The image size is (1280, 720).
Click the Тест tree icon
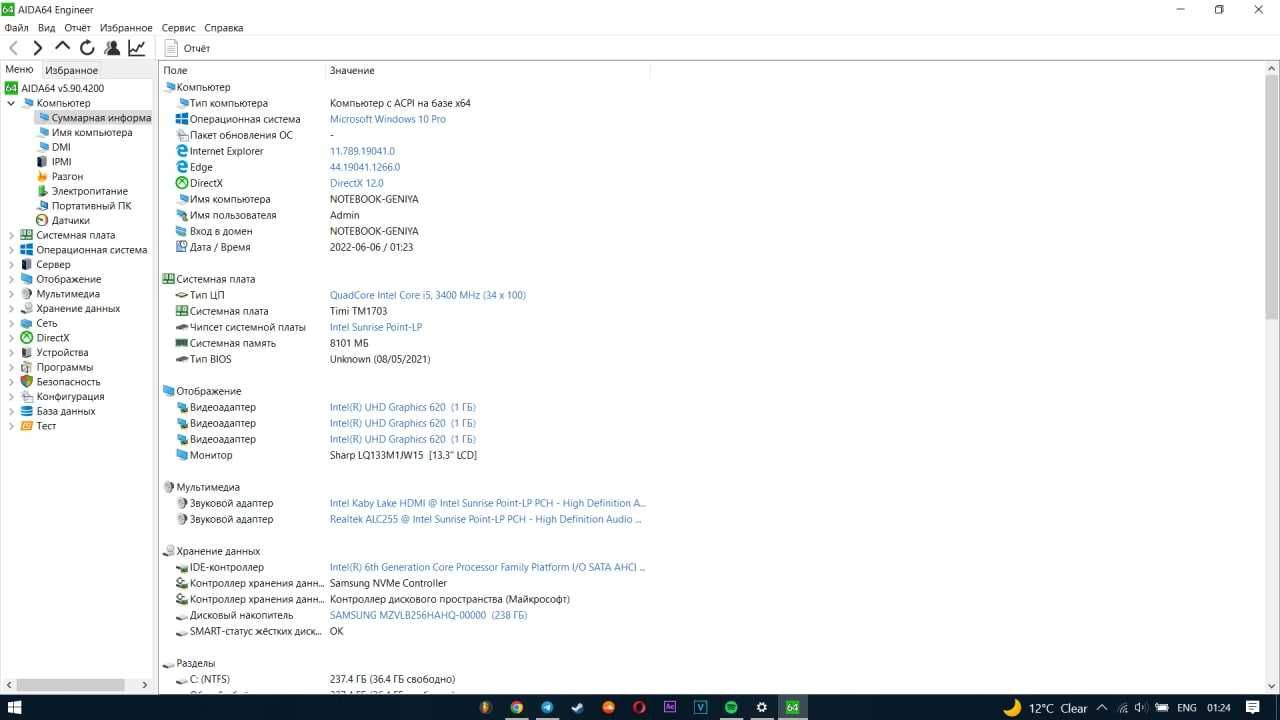point(27,426)
